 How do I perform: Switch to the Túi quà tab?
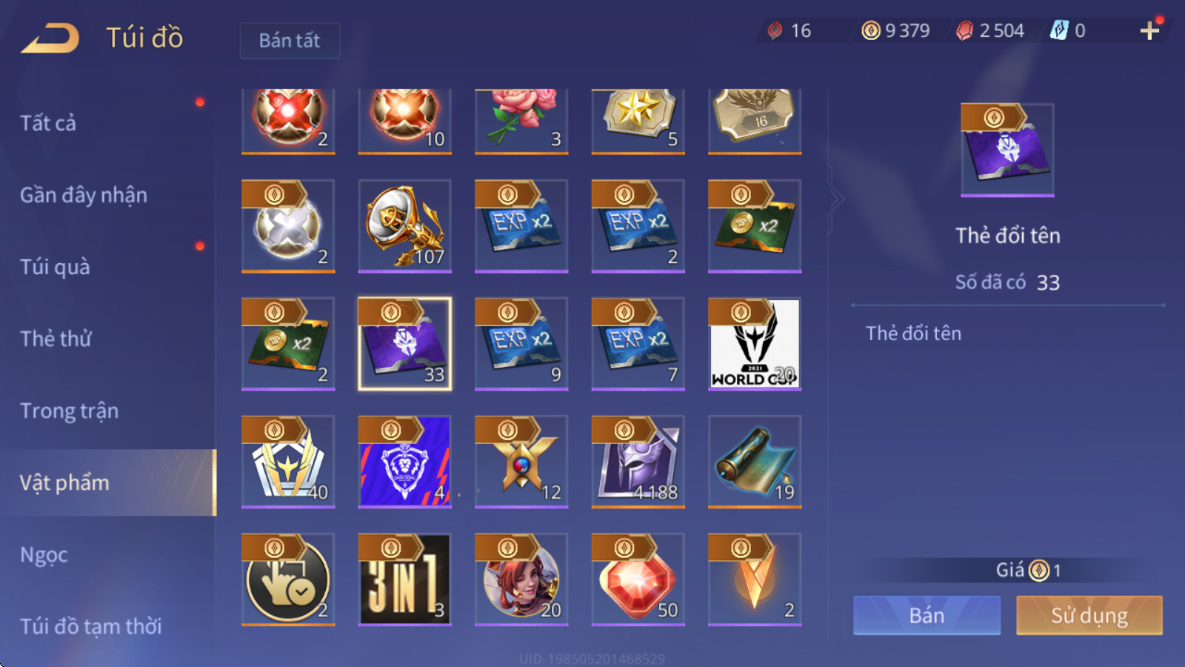[x=55, y=267]
